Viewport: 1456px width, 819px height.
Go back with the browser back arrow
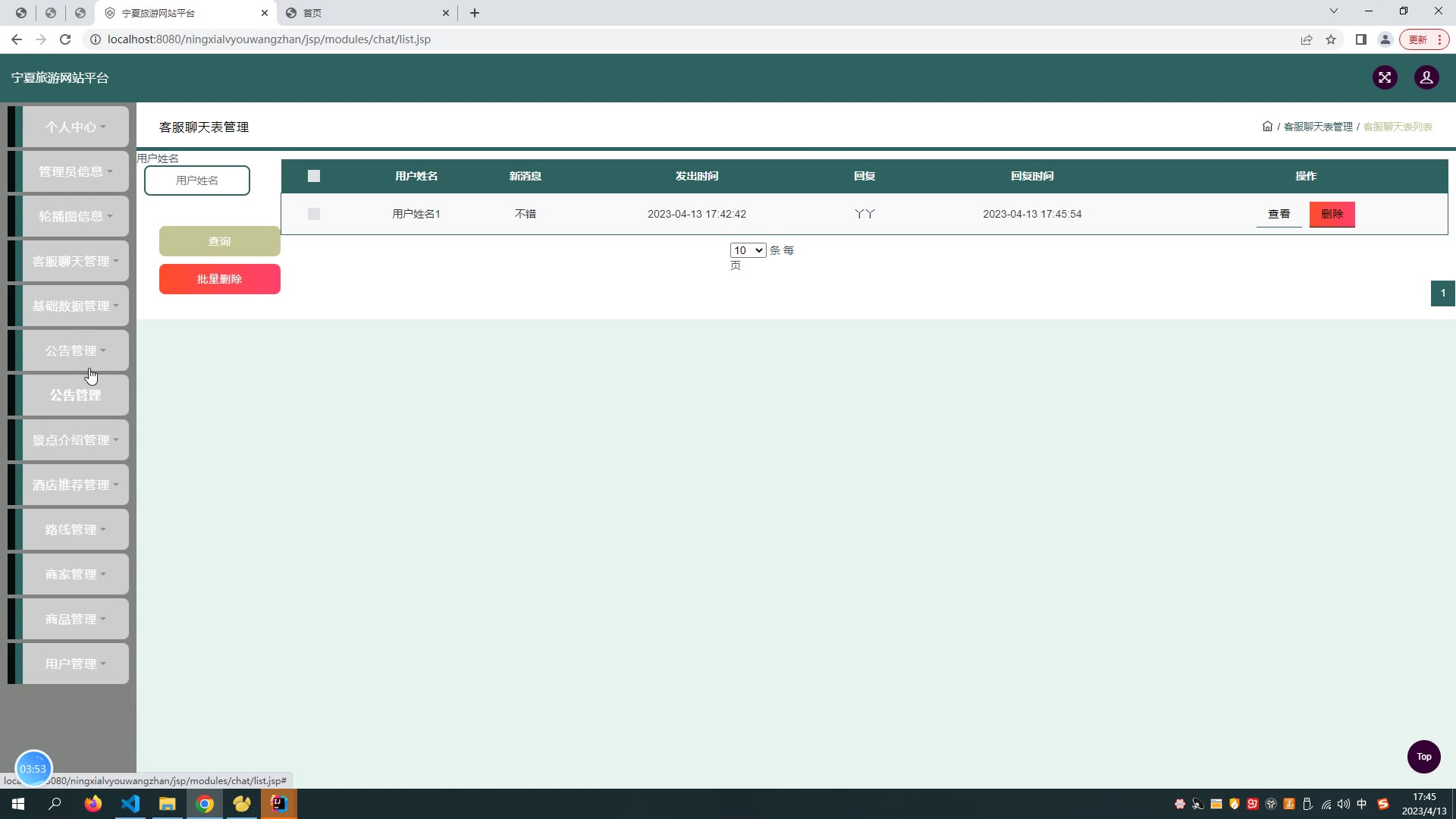[17, 39]
